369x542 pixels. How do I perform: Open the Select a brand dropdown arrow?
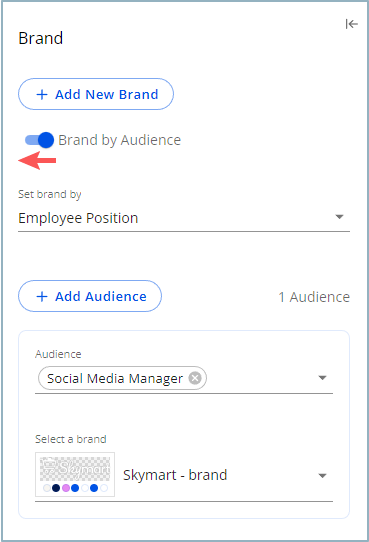(x=322, y=476)
